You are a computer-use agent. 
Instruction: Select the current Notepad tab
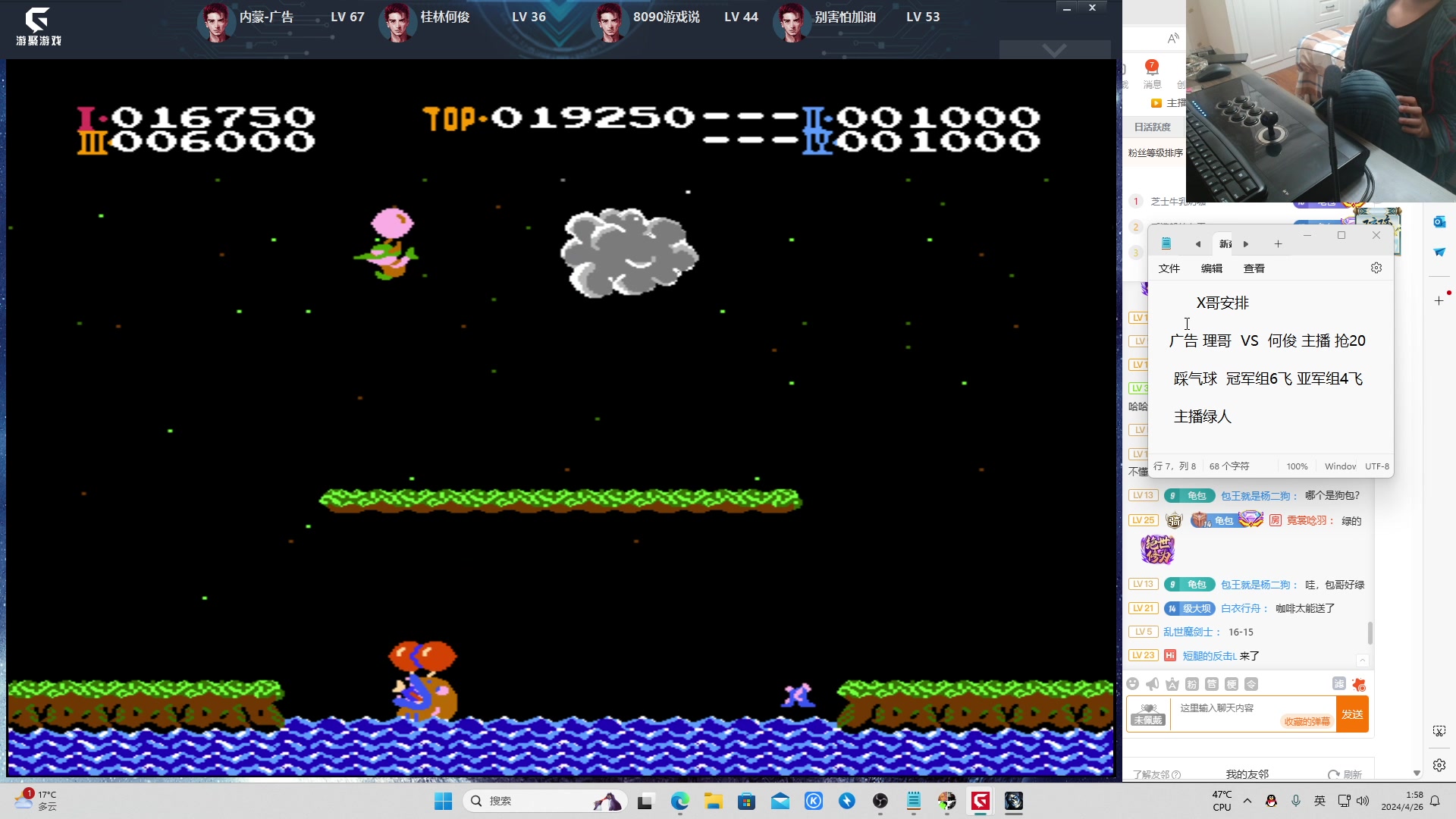[x=1225, y=244]
